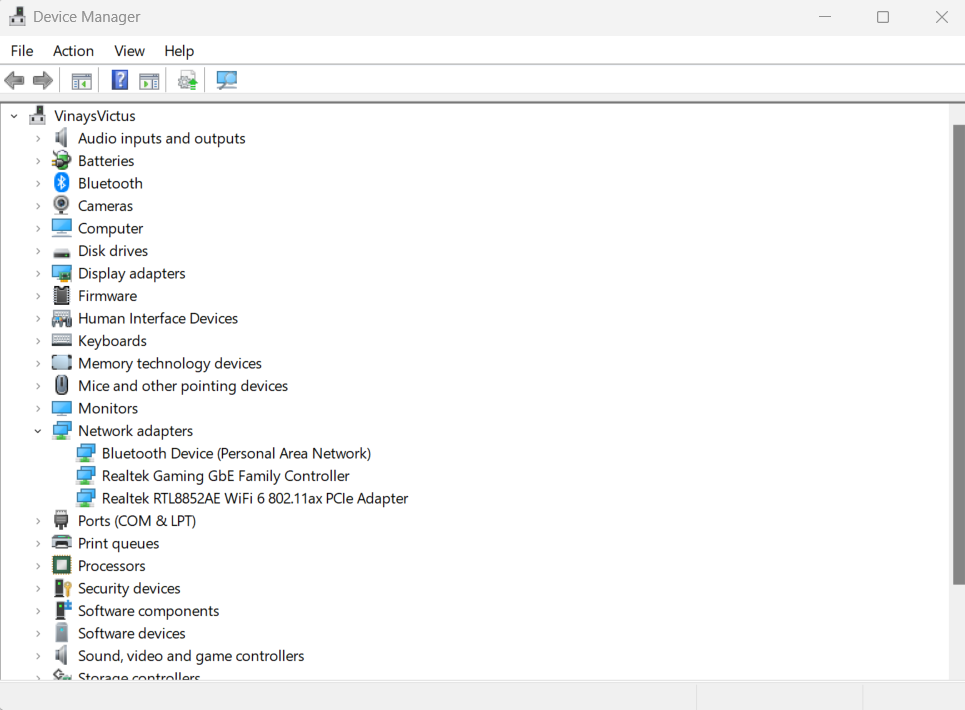Viewport: 965px width, 710px height.
Task: Open the Action menu
Action: click(x=73, y=51)
